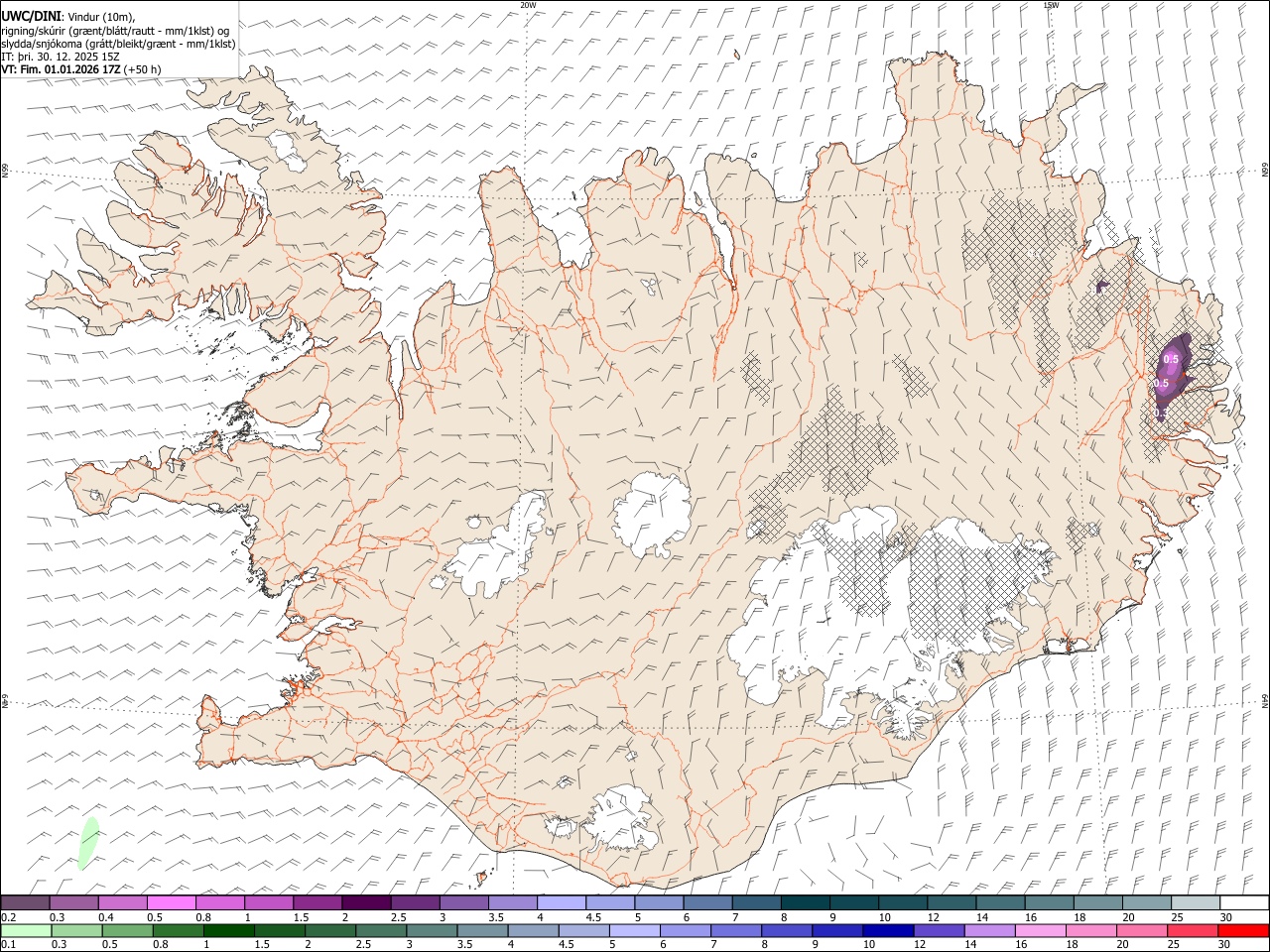1270x952 pixels.
Task: Click the 6–7 periwinkle swatch in lower legend row
Action: (x=686, y=930)
